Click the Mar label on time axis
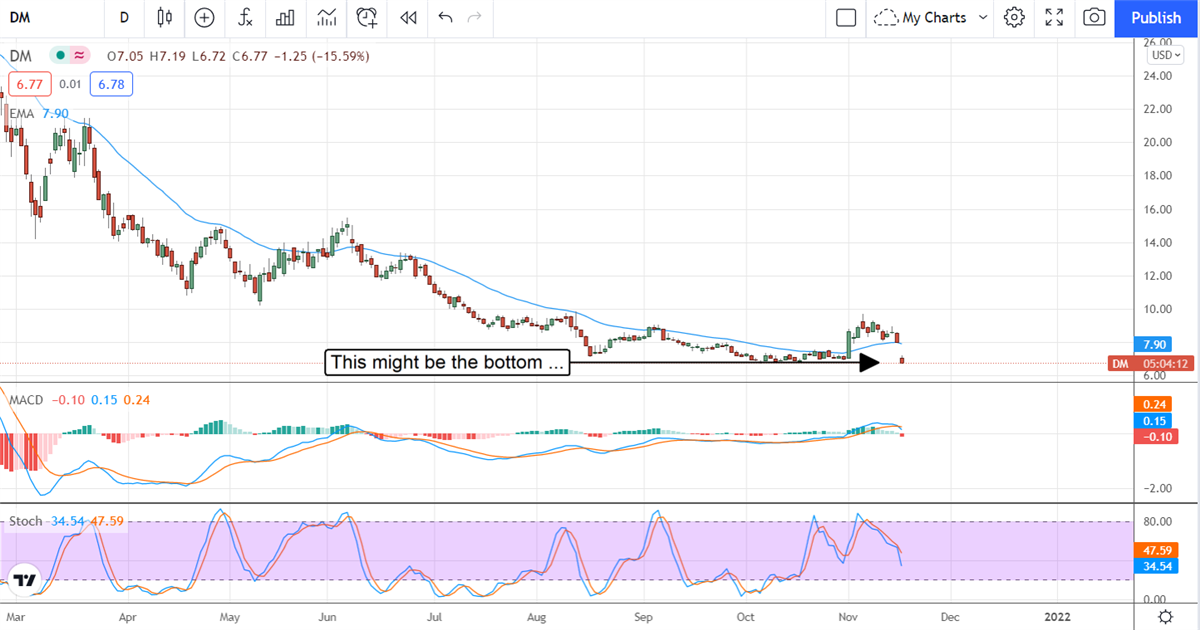This screenshot has width=1200, height=630. coord(18,617)
